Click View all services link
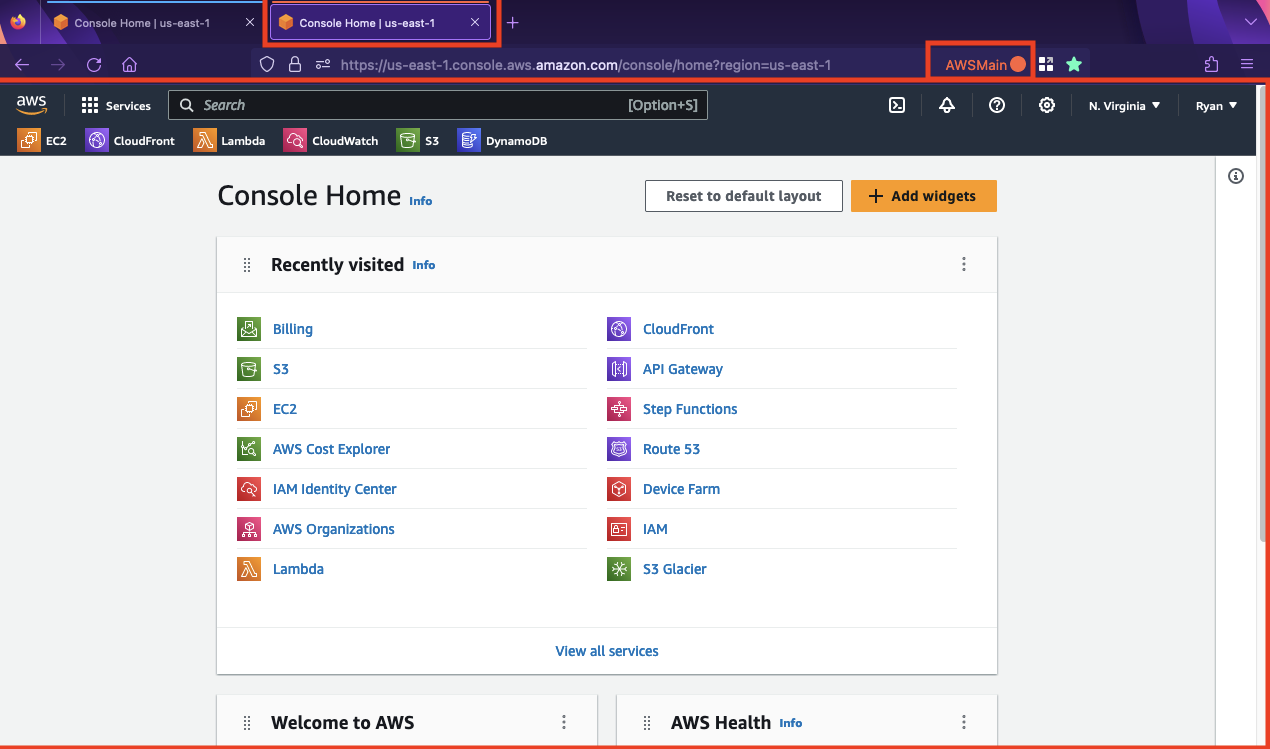1270x749 pixels. (x=607, y=651)
